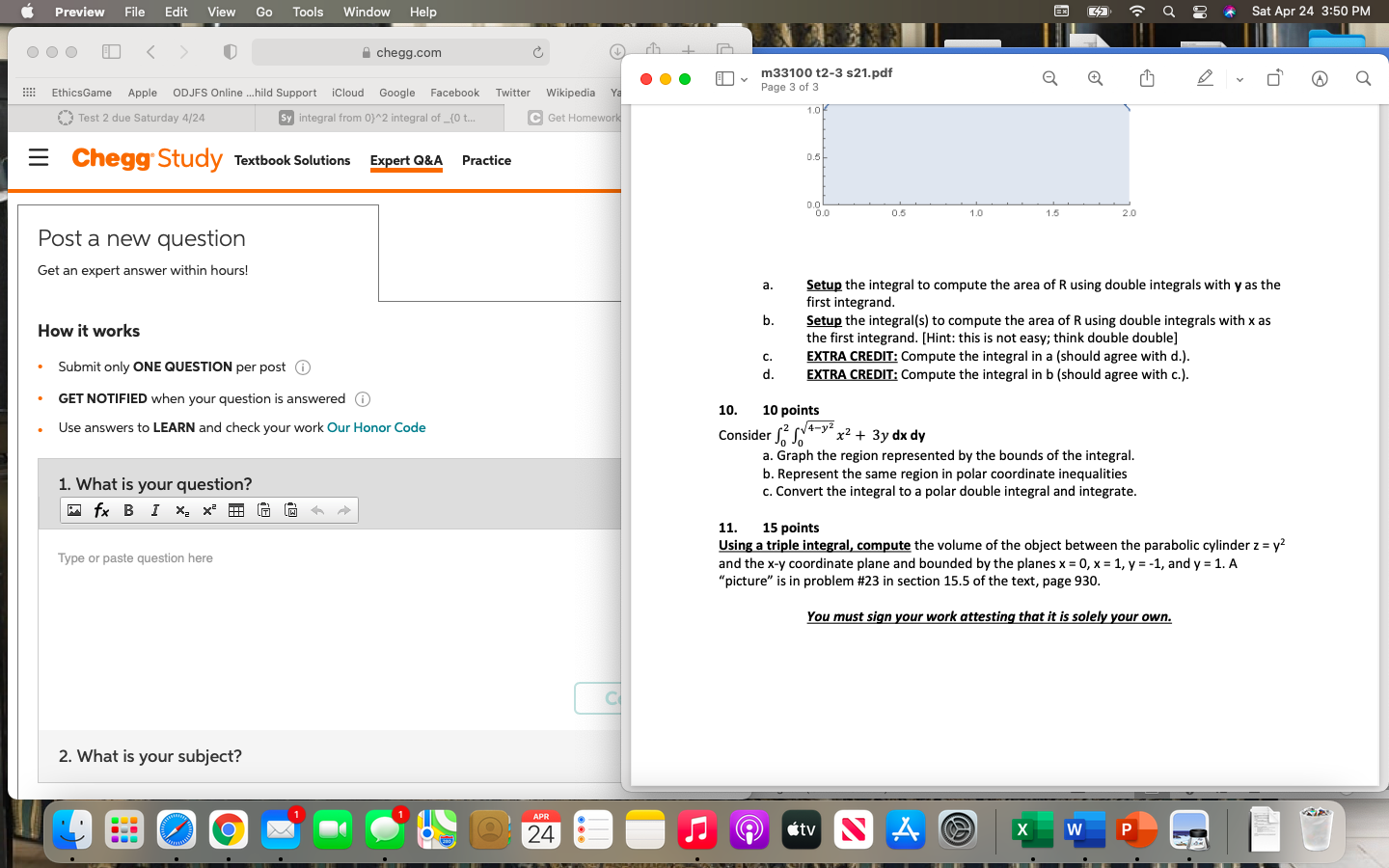Start a search in the PDF
Image resolution: width=1389 pixels, height=868 pixels.
(x=1363, y=78)
